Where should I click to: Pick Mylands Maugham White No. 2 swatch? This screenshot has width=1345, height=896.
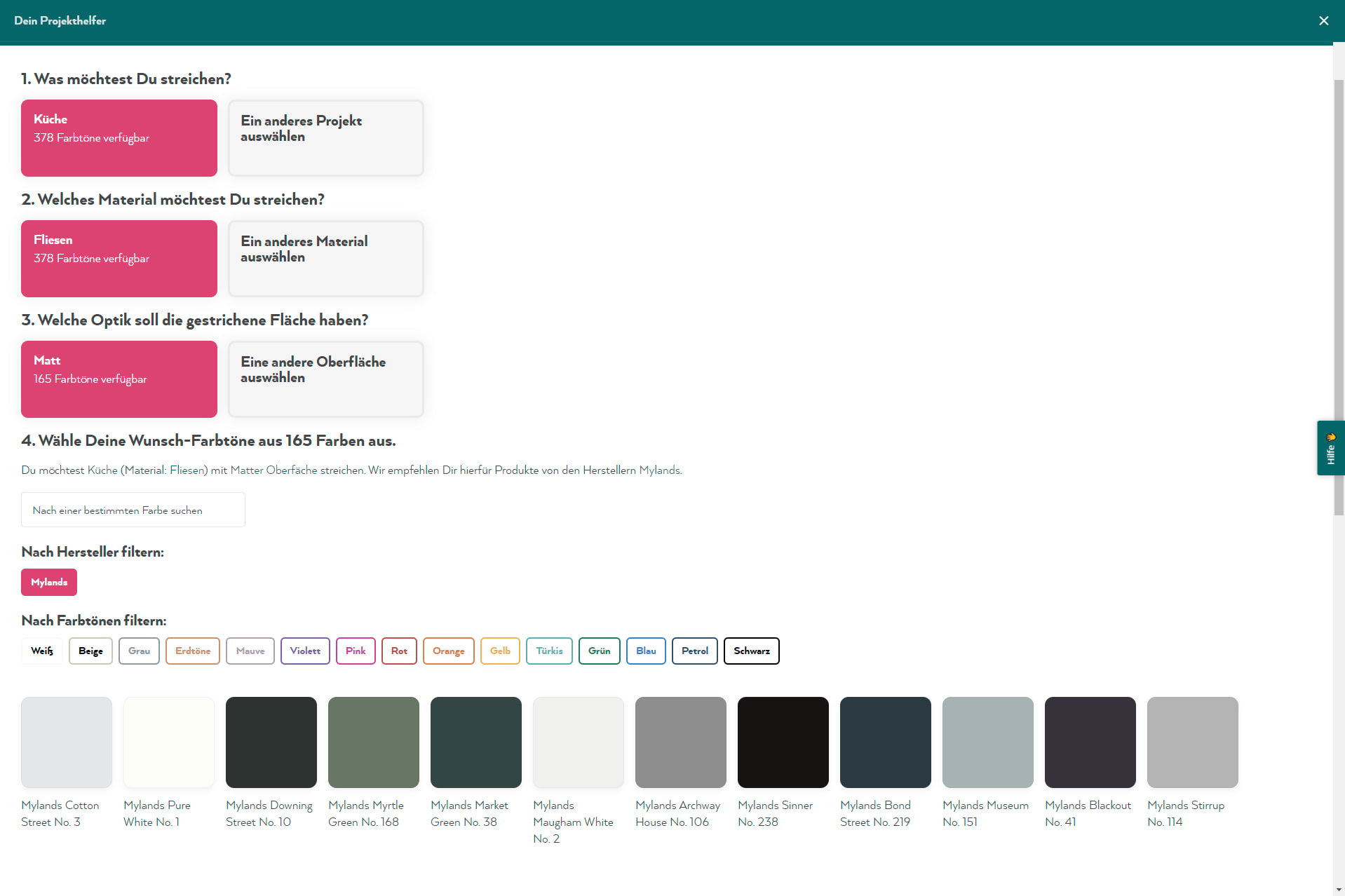pyautogui.click(x=579, y=742)
